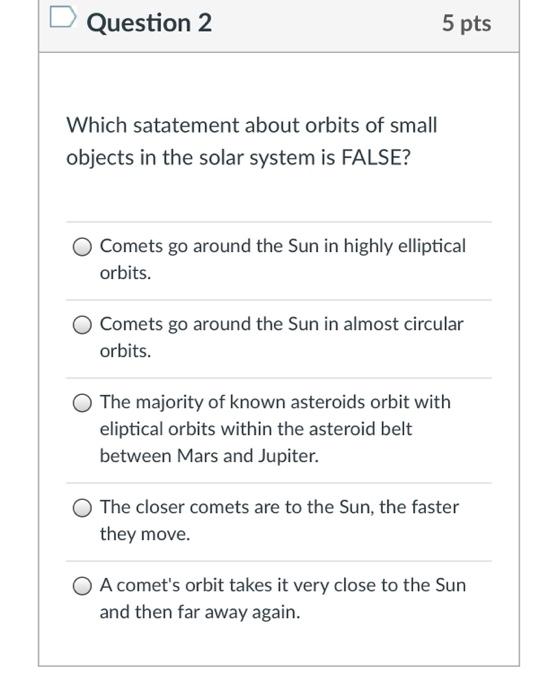Click the 'Comets go around the Sun in highly elliptical' label

point(283,246)
